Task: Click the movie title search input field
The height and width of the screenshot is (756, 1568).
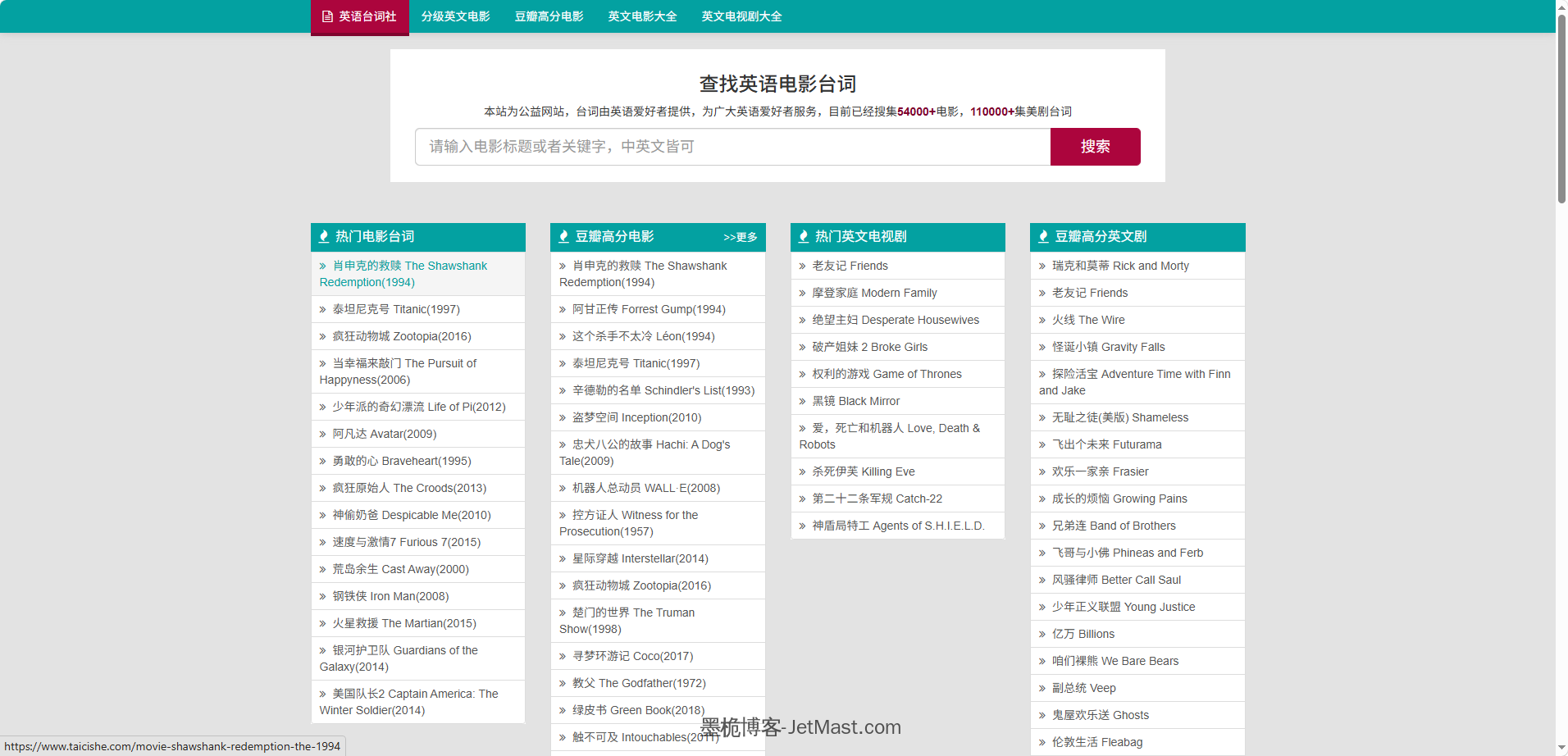Action: coord(733,147)
